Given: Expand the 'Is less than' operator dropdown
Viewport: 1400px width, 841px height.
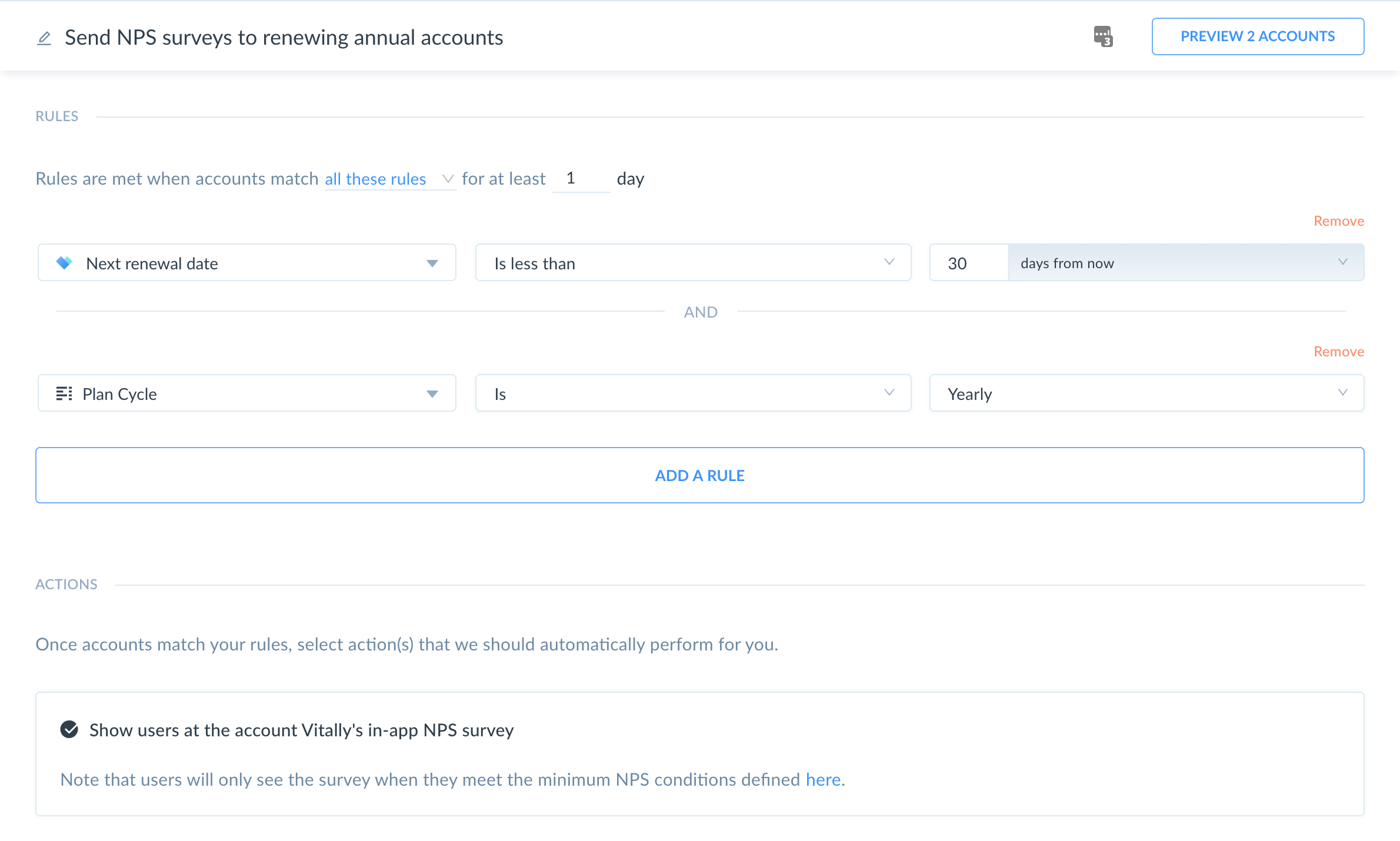Looking at the screenshot, I should [693, 263].
